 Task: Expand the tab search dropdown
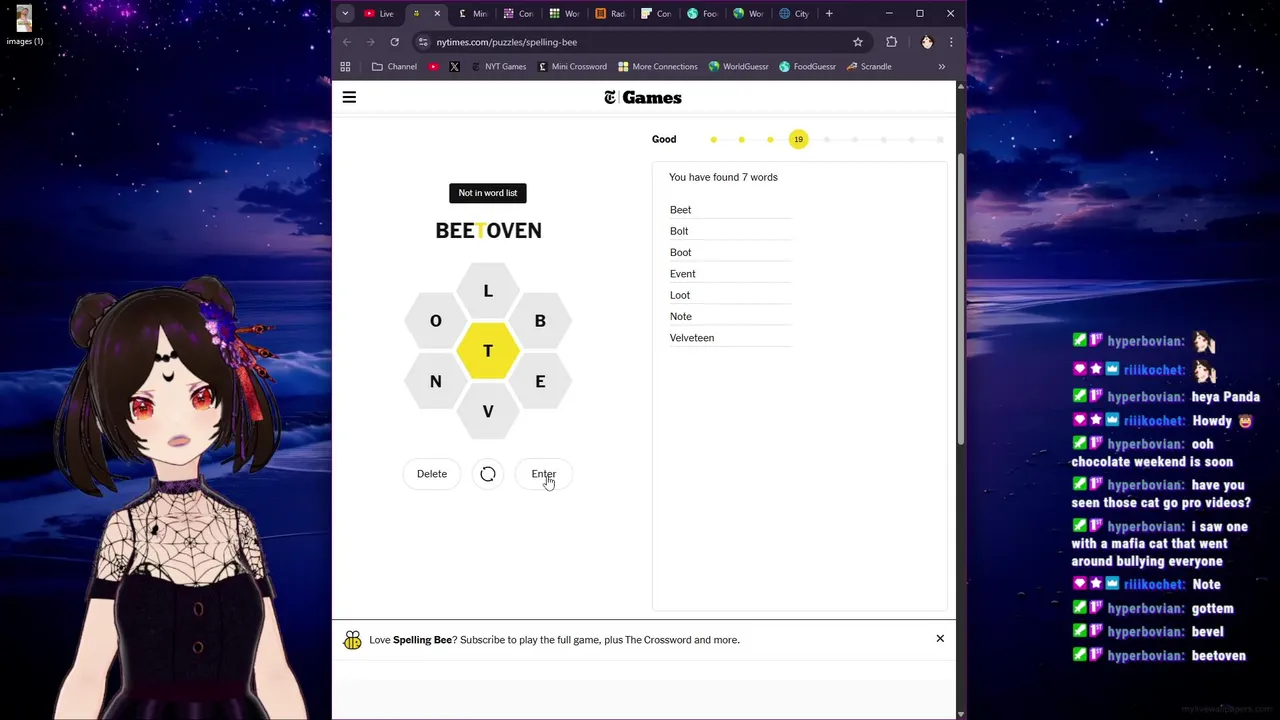click(345, 14)
